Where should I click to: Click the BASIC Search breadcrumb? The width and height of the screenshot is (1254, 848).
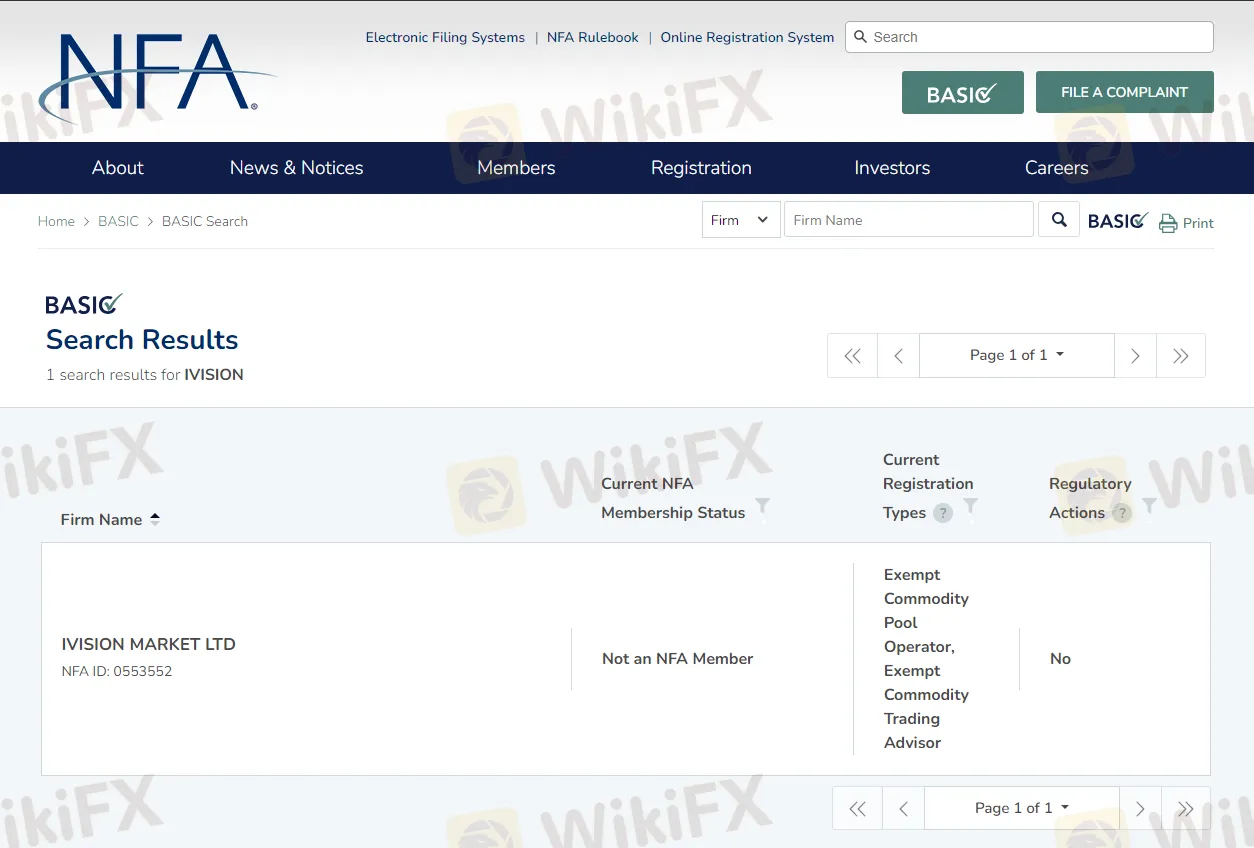coord(205,221)
